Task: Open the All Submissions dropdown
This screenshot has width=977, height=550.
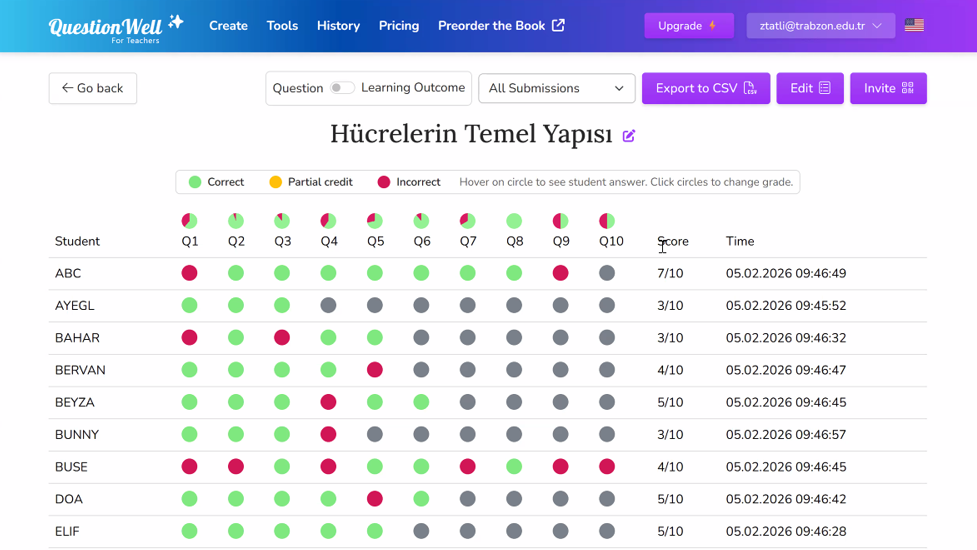Action: [x=556, y=89]
